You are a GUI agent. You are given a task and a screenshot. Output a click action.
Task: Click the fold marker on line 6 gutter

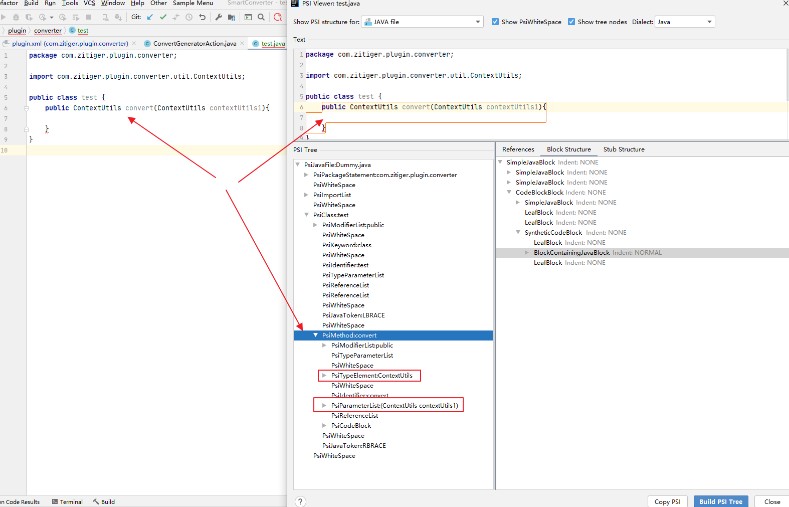click(26, 108)
